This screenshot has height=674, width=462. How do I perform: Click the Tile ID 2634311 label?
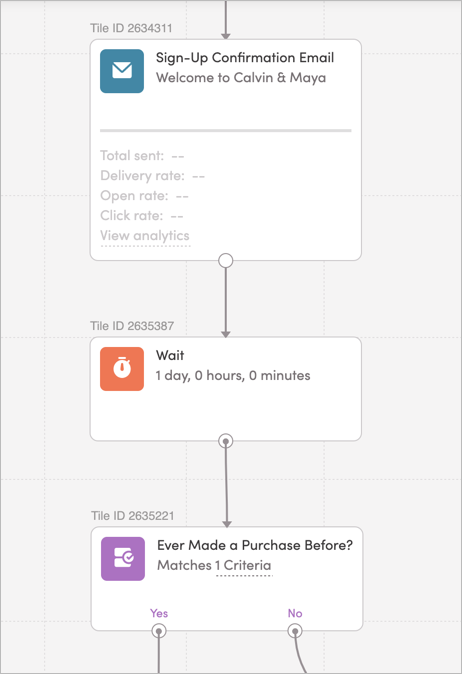(131, 28)
